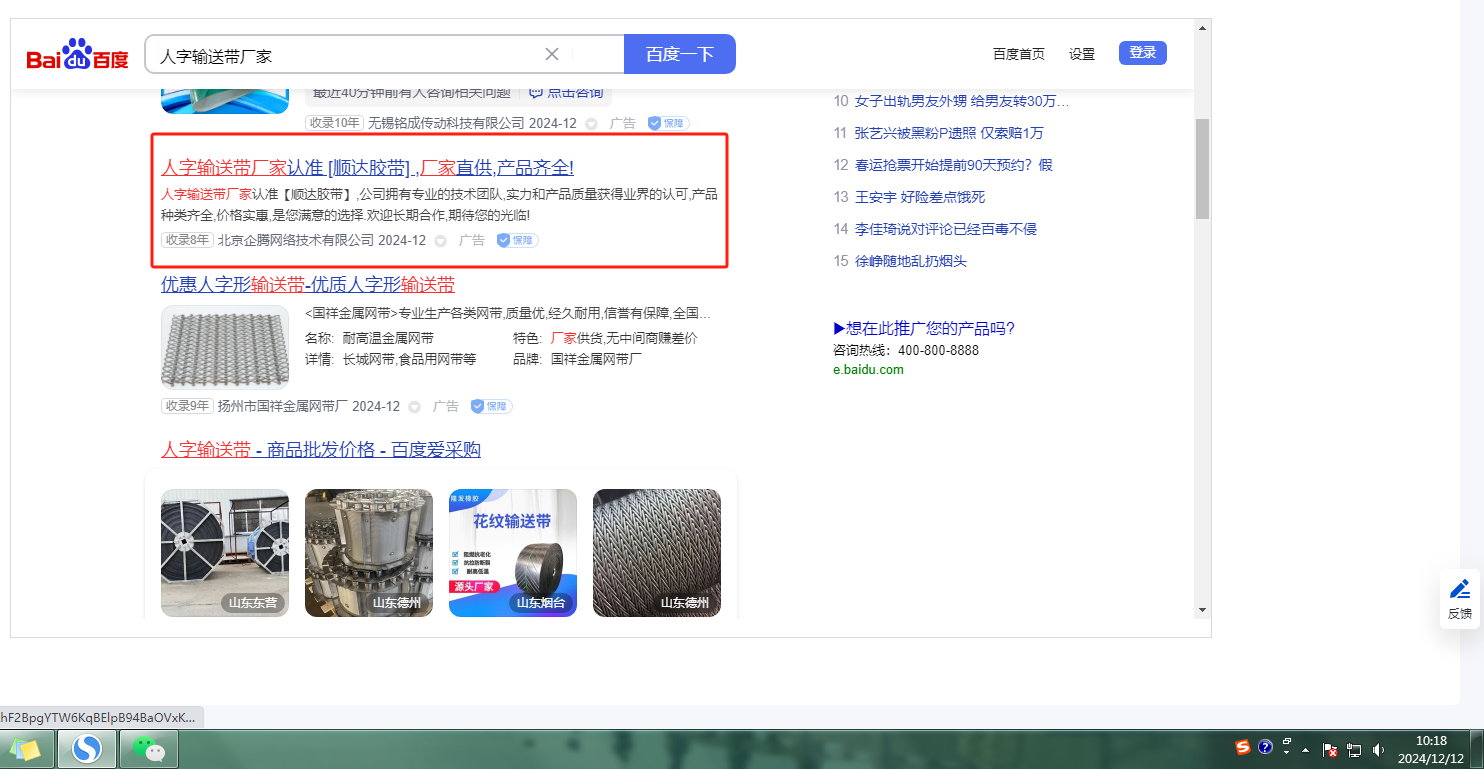1484x769 pixels.
Task: Click the page scrollbar thumb
Action: point(1202,168)
